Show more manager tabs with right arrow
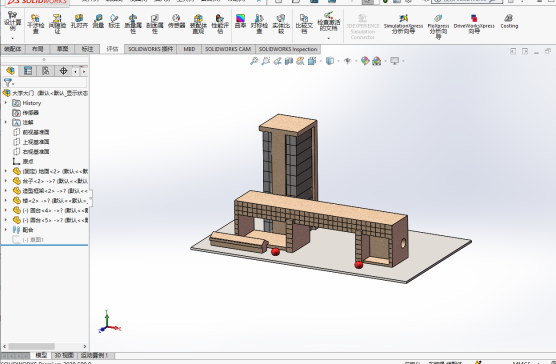 coord(84,71)
